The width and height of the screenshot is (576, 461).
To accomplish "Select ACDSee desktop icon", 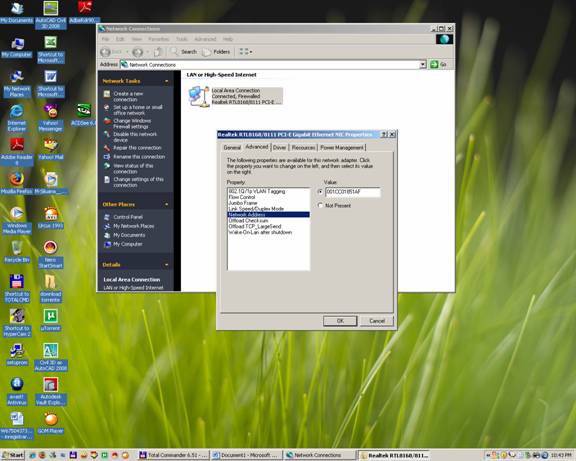I will [x=84, y=115].
